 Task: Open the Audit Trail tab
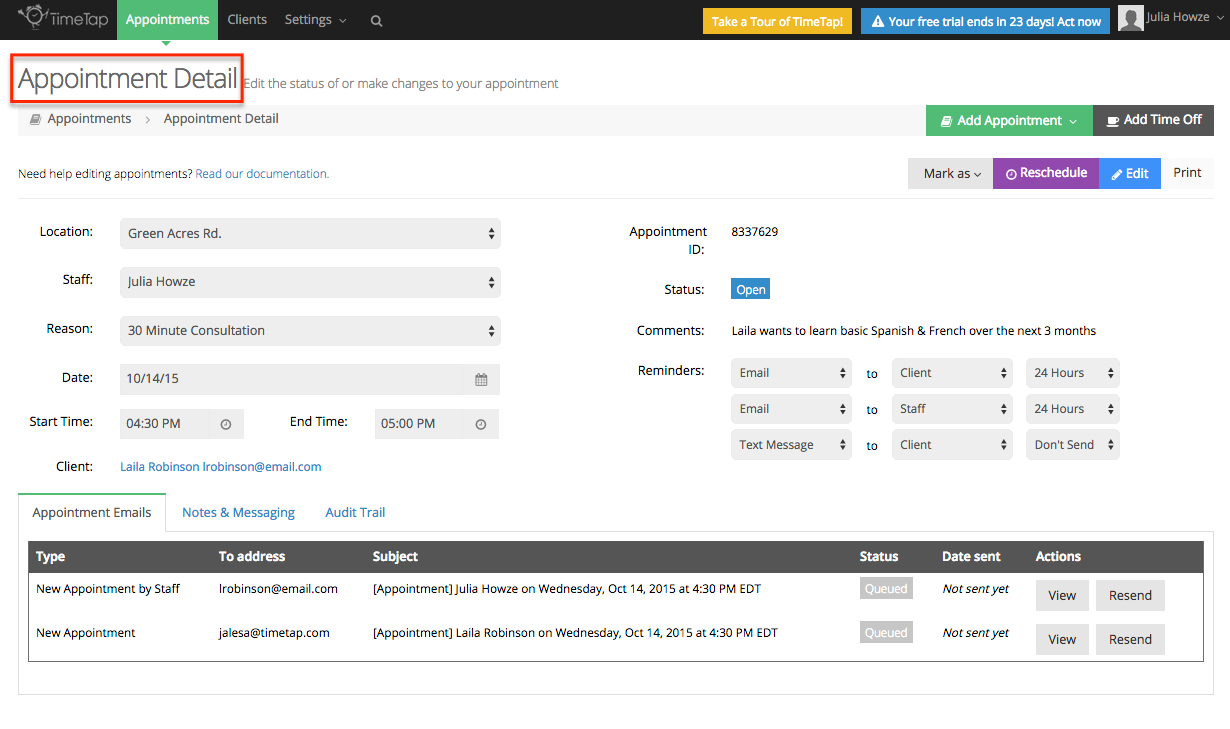(355, 512)
